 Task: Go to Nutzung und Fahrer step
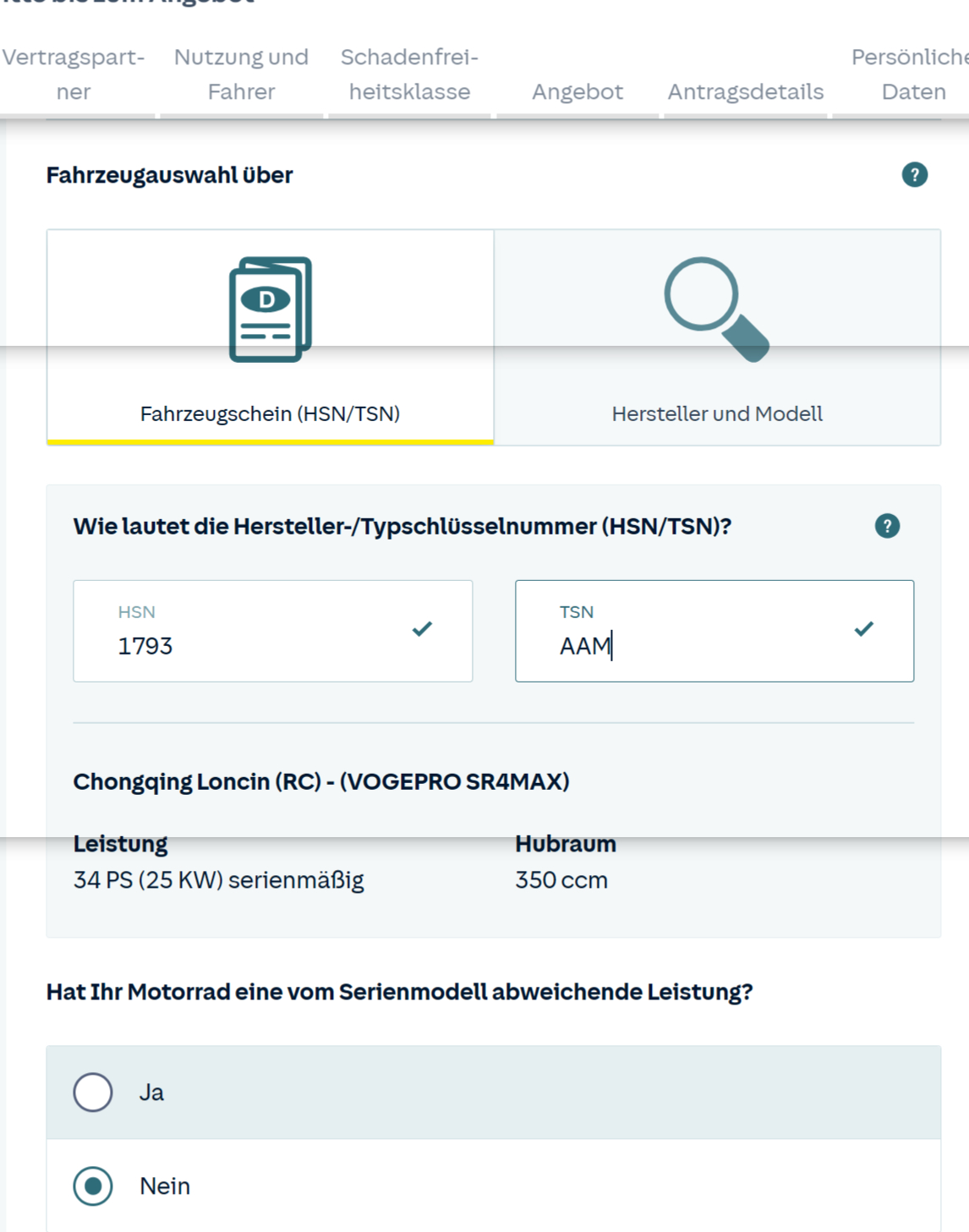[241, 74]
